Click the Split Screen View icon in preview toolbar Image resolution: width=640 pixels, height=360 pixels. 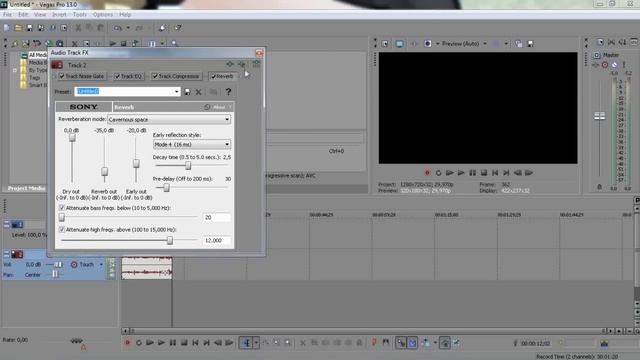pyautogui.click(x=428, y=43)
